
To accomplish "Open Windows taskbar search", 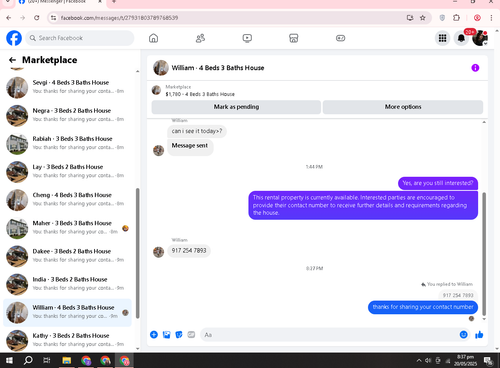I will coord(28,360).
